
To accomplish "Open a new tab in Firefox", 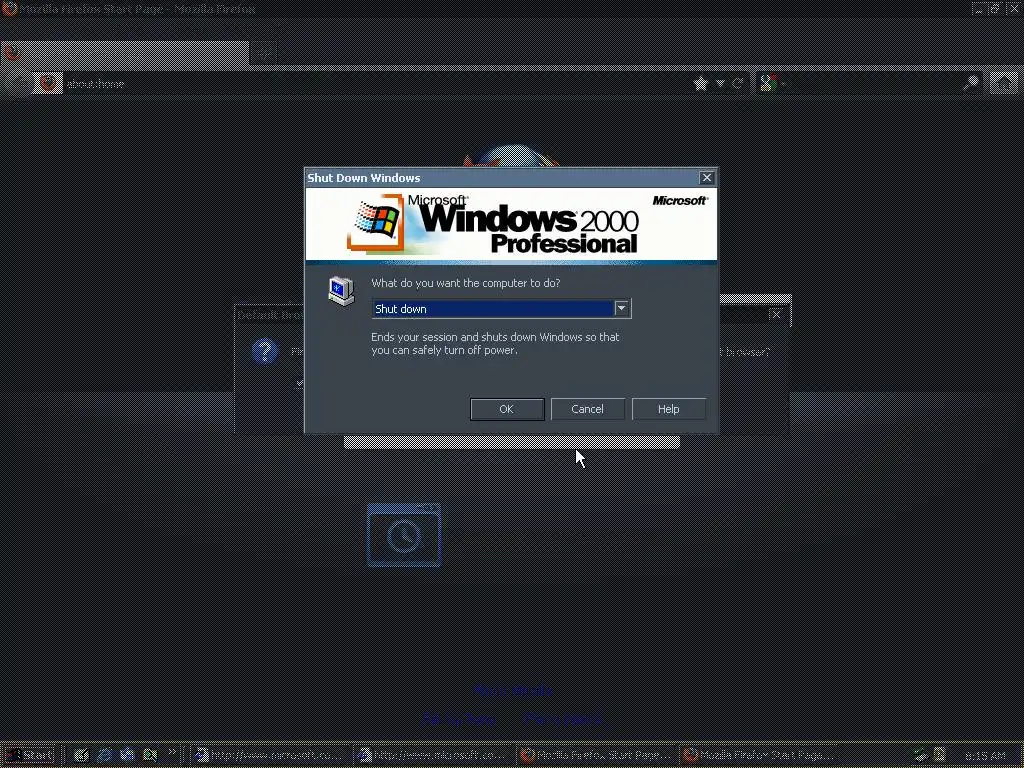I will [x=264, y=54].
